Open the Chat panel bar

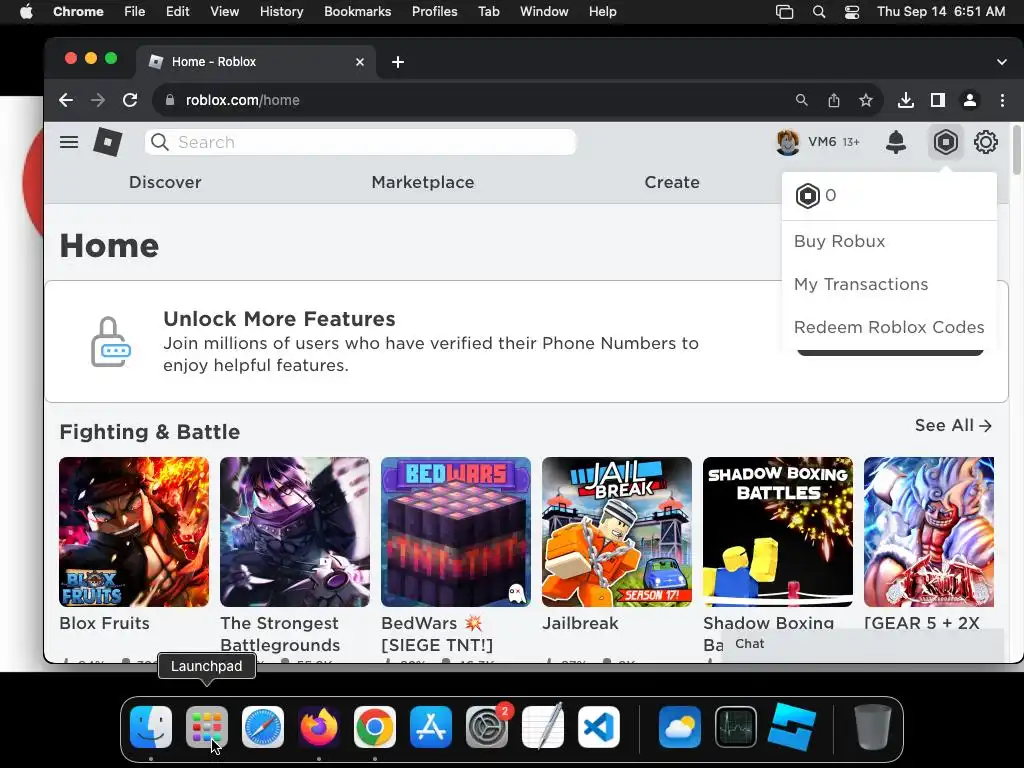tap(862, 644)
